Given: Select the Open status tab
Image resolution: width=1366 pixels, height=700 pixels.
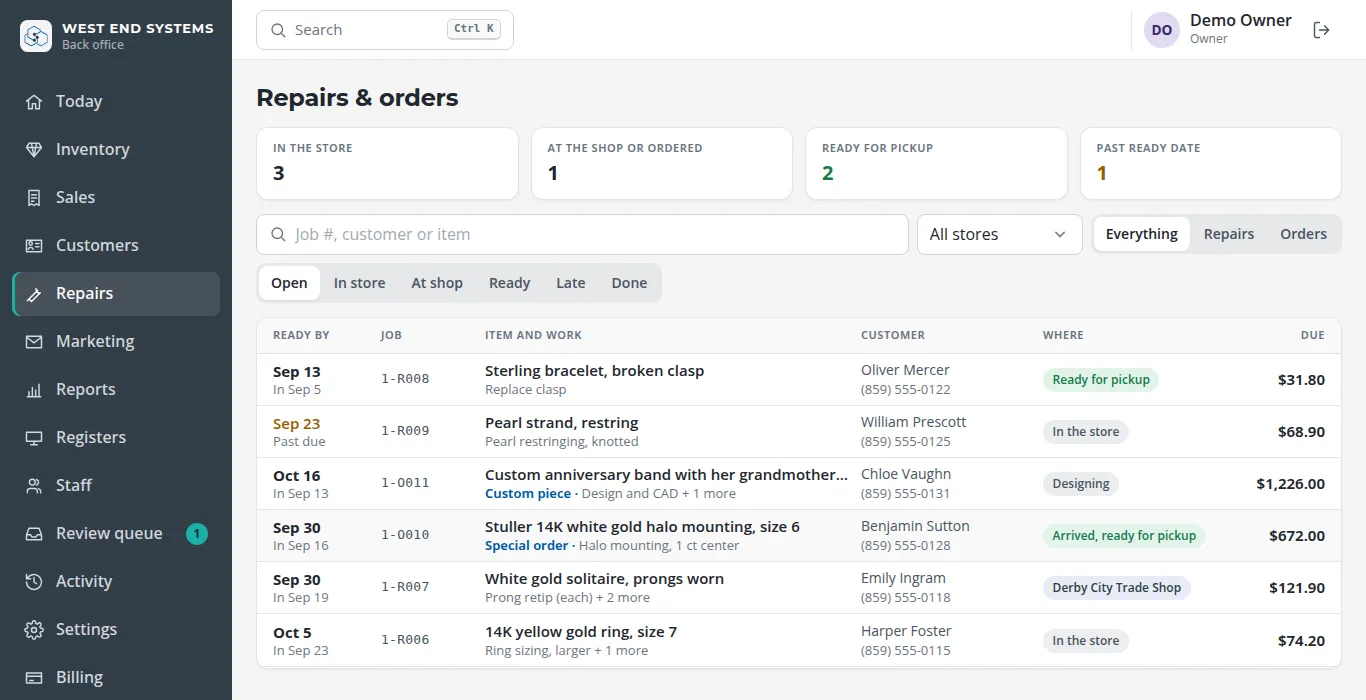Looking at the screenshot, I should (x=289, y=283).
